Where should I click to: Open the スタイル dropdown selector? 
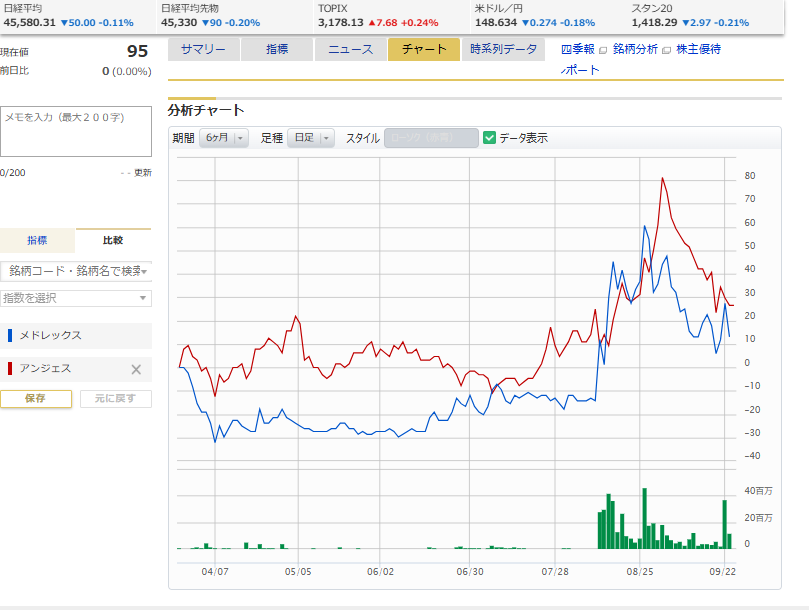431,139
